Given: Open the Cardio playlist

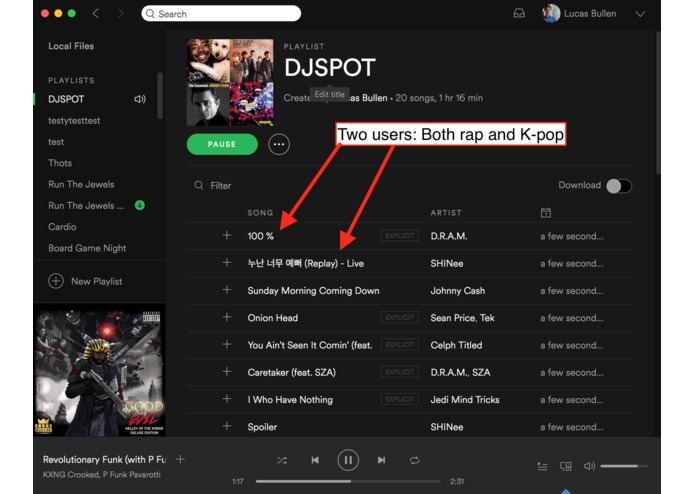Looking at the screenshot, I should 62,227.
